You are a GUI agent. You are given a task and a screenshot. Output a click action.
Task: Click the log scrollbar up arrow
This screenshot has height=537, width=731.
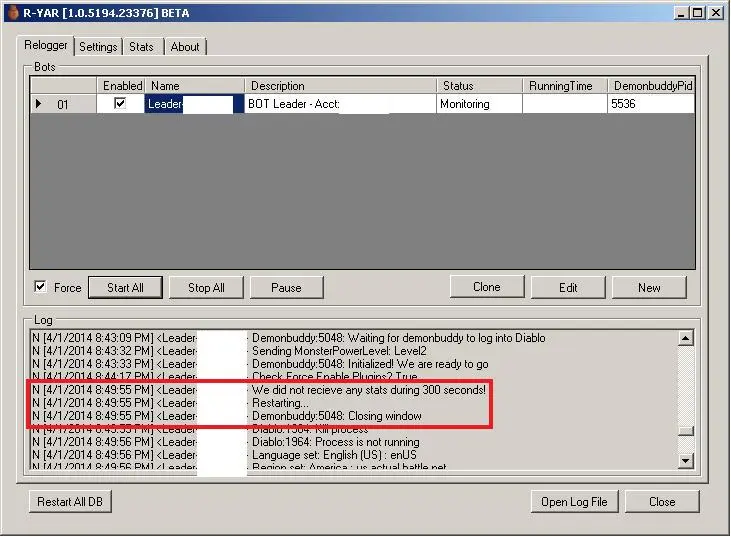685,338
